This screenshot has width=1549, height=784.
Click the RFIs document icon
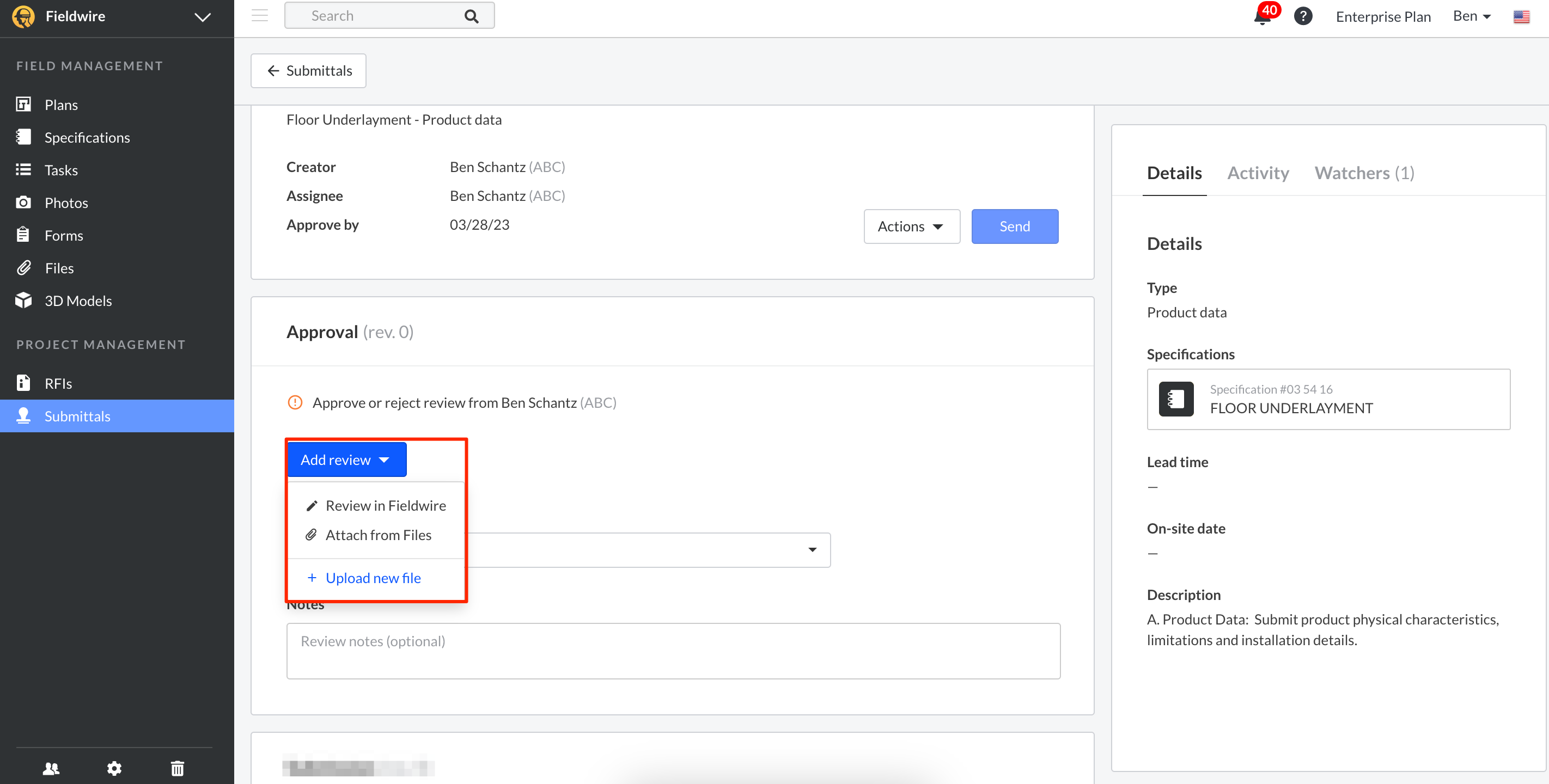click(23, 382)
